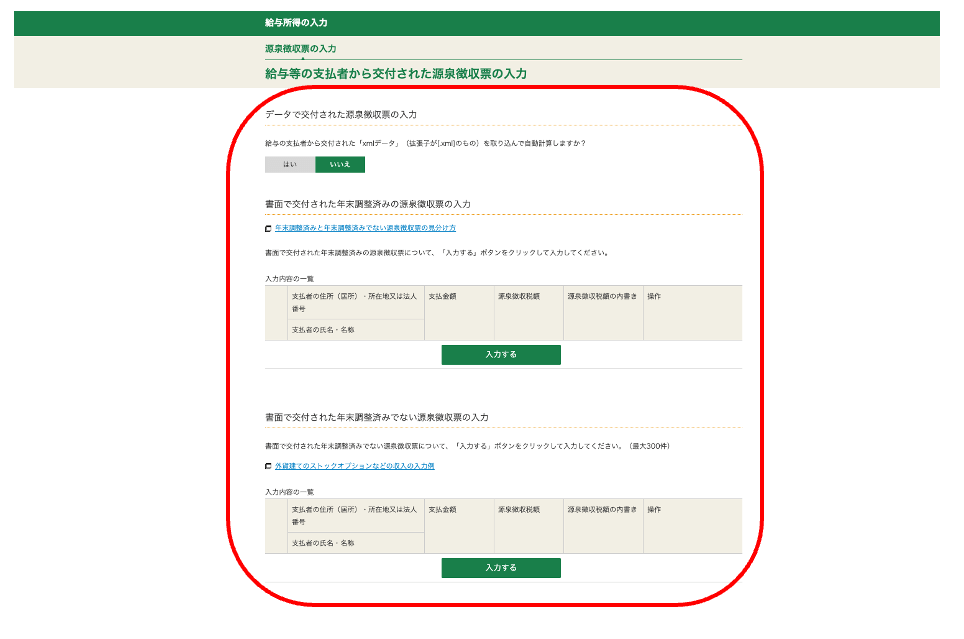Click the new-window icon beside the ストックオプション link
Viewport: 964px width, 639px height.
click(x=268, y=467)
